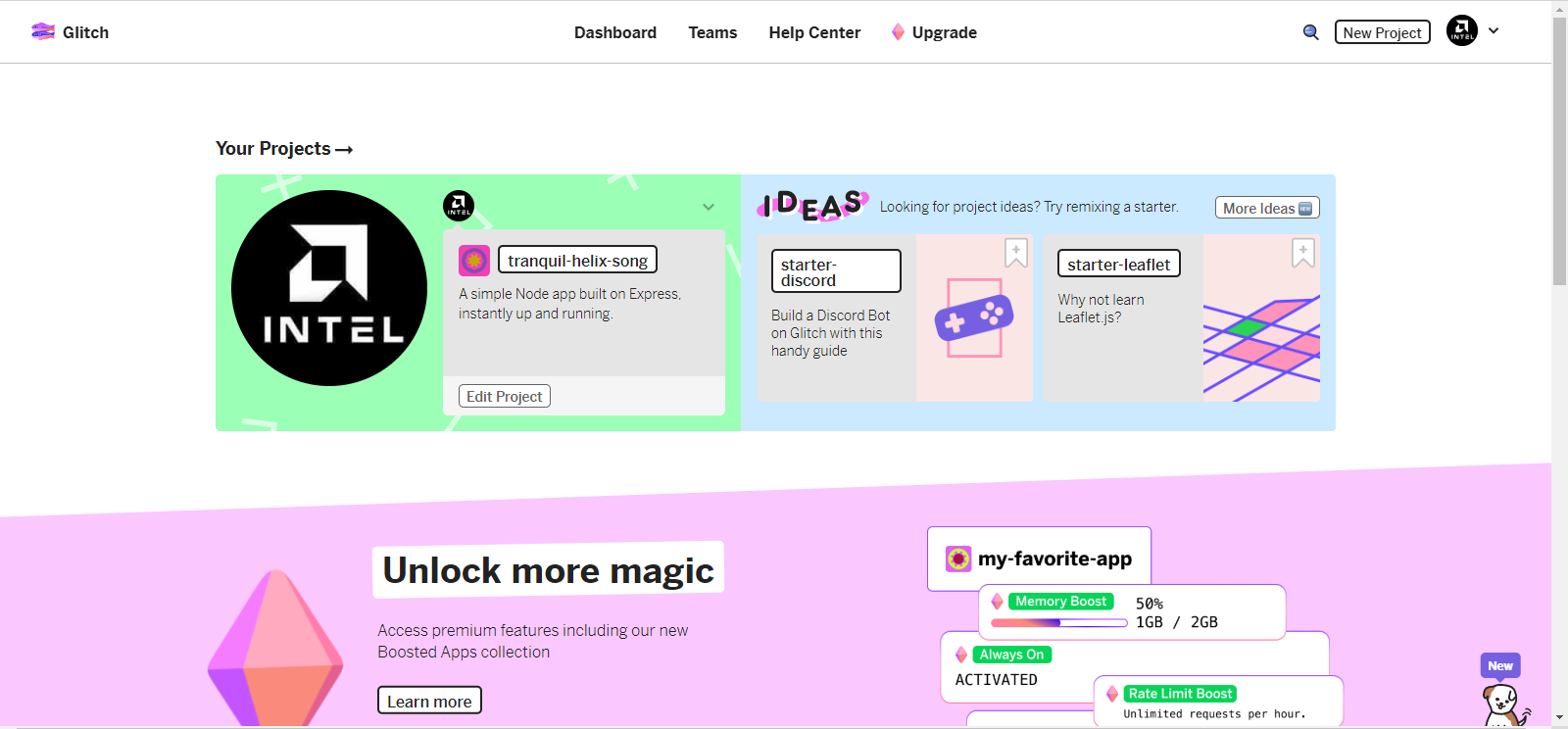Click the Unlock more magic heading
The height and width of the screenshot is (729, 1568).
click(x=548, y=569)
